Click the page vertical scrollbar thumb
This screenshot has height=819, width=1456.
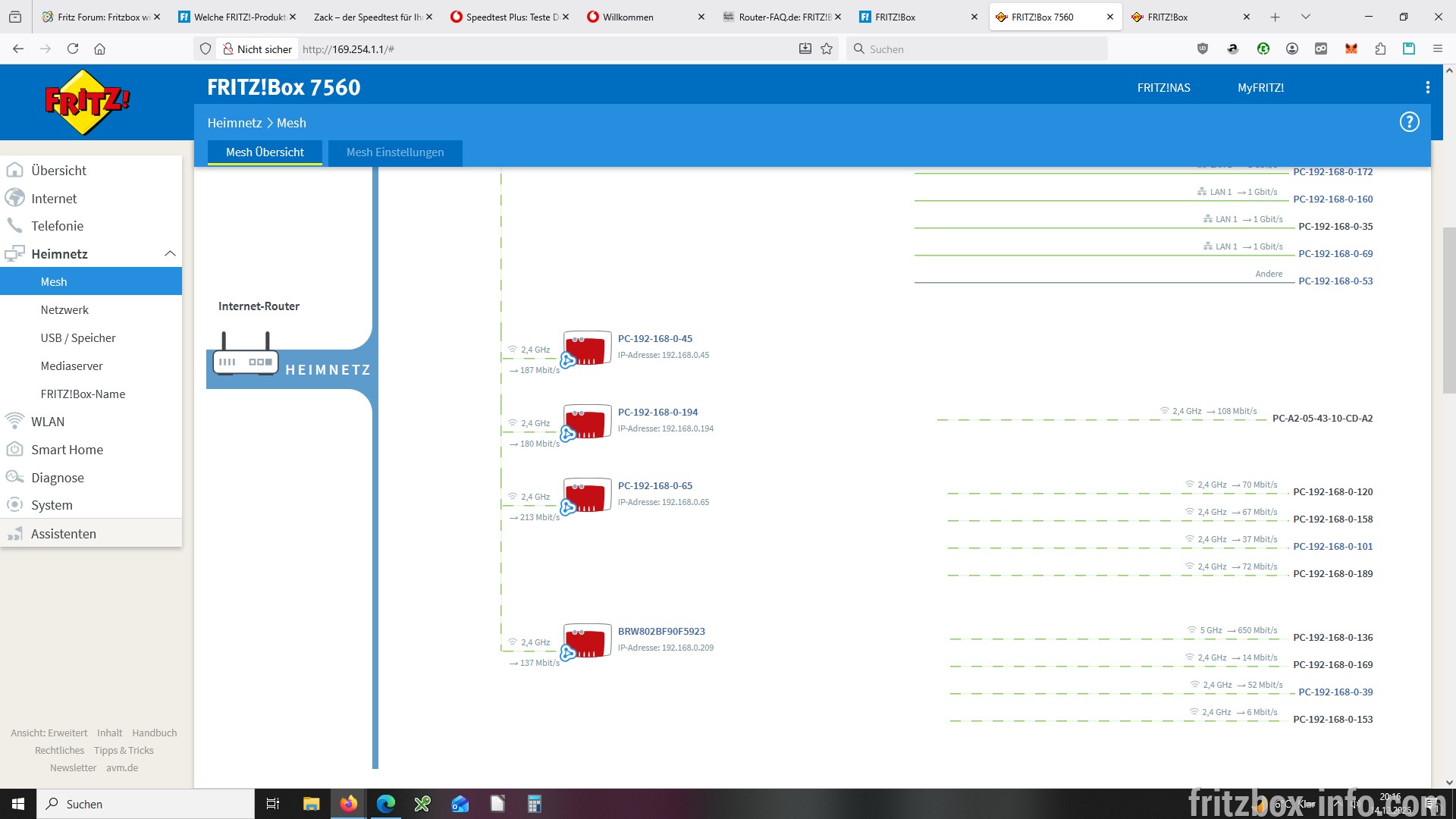(x=1448, y=310)
